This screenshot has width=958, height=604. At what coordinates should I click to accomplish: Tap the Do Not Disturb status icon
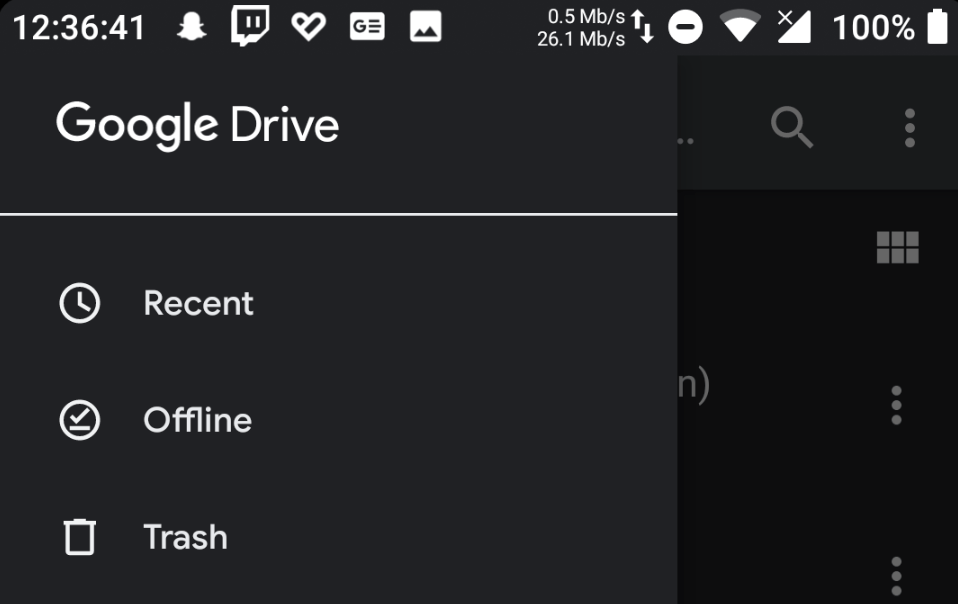(x=686, y=27)
